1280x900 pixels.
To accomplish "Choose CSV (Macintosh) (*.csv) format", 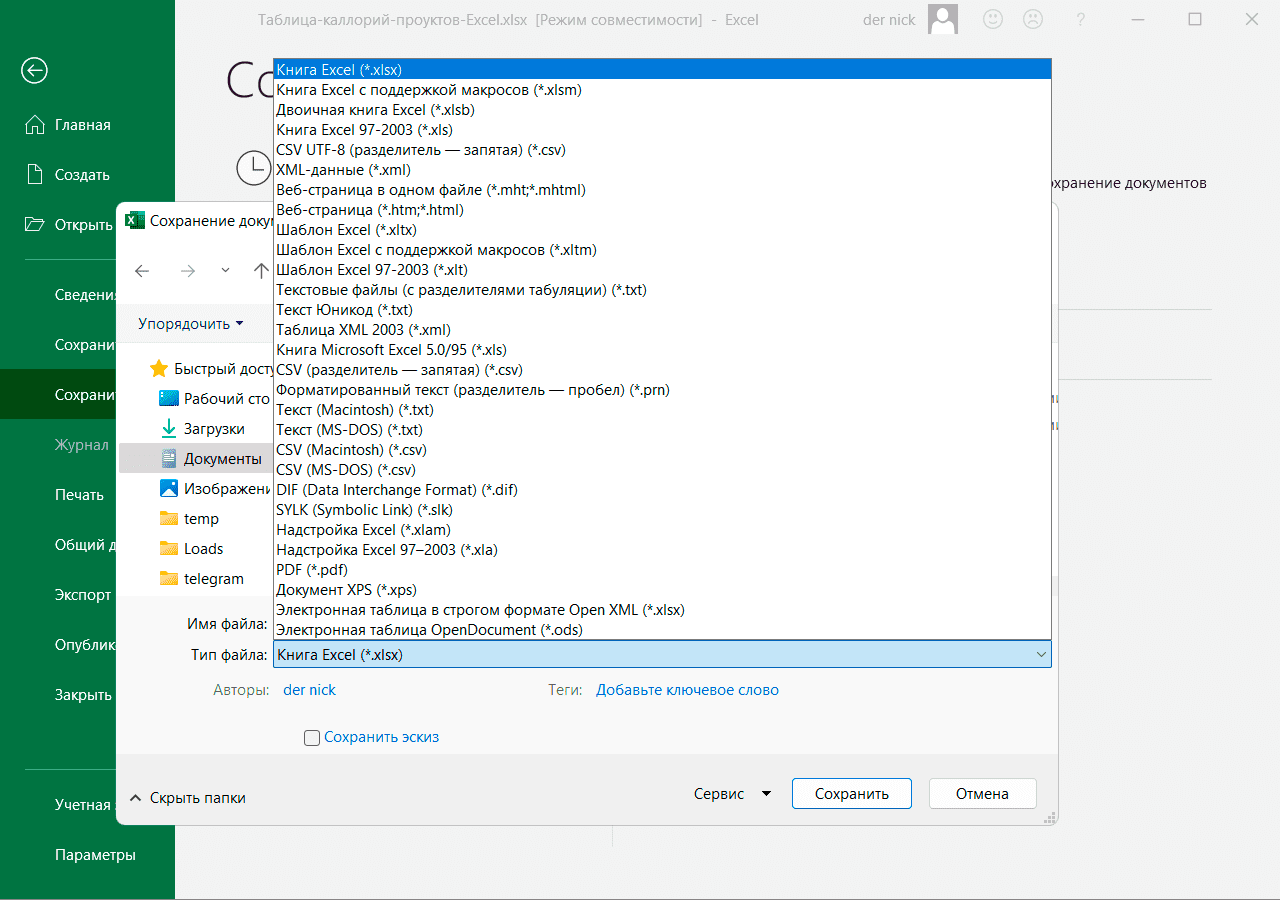I will pyautogui.click(x=662, y=450).
